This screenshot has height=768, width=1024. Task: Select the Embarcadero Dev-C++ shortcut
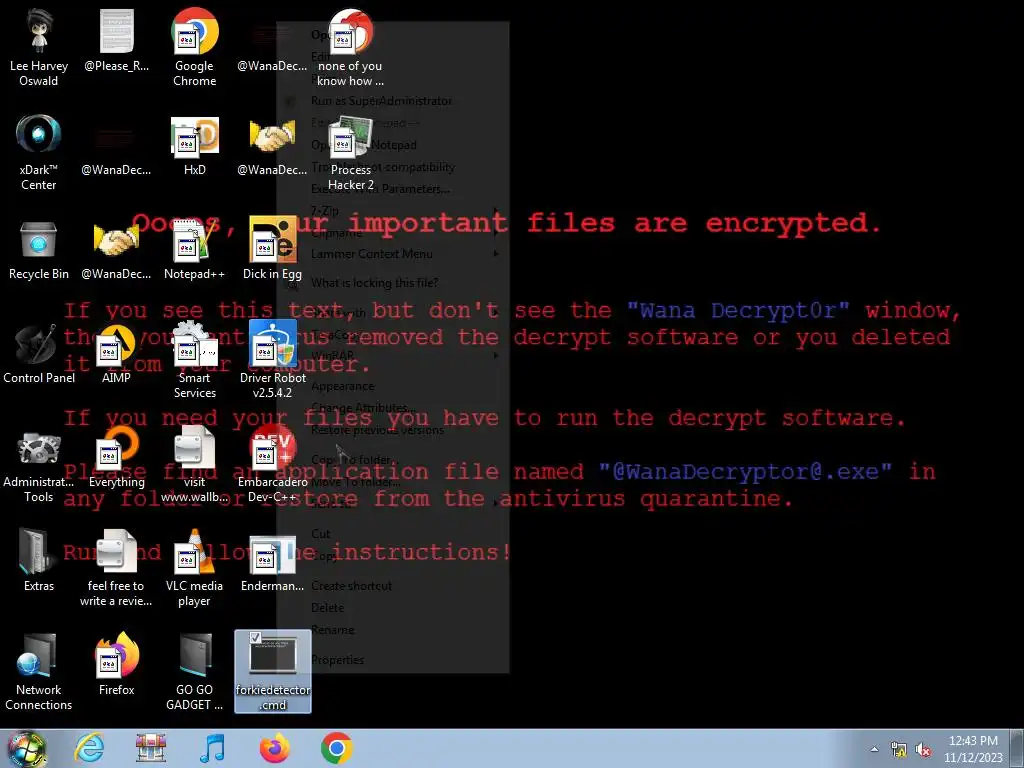pos(272,465)
